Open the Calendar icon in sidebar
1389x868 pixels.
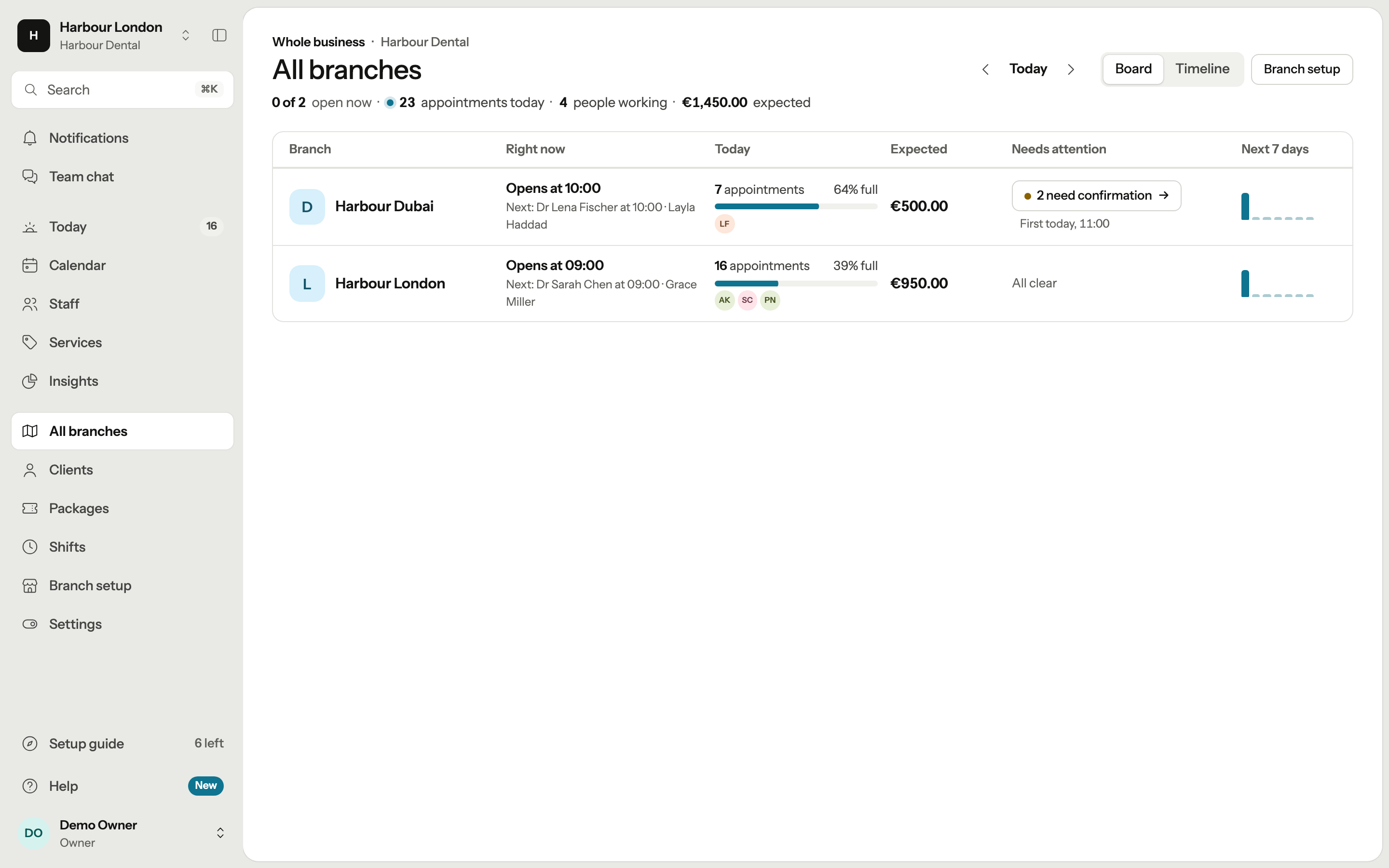pyautogui.click(x=30, y=265)
